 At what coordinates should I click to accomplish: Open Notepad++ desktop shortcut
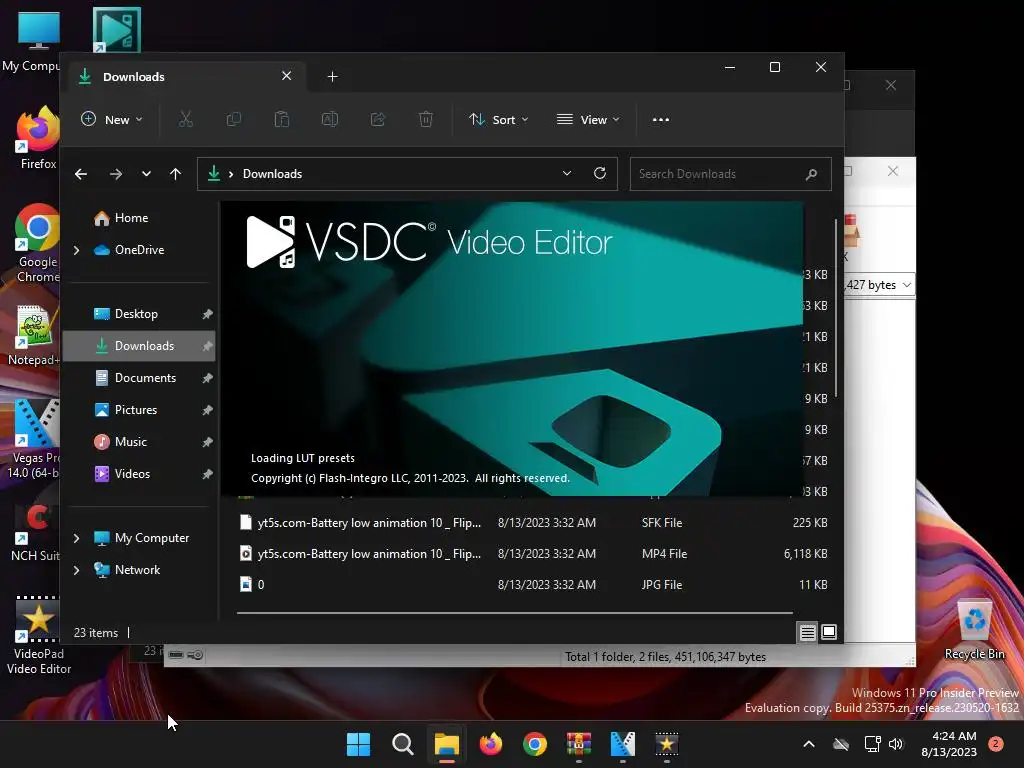pyautogui.click(x=33, y=336)
